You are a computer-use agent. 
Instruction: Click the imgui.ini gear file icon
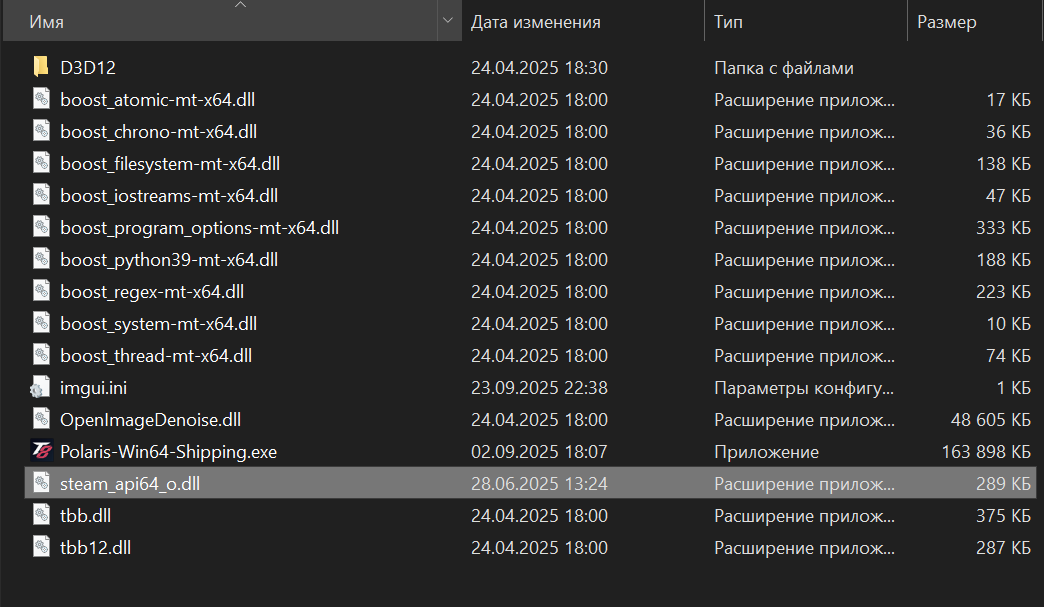40,388
